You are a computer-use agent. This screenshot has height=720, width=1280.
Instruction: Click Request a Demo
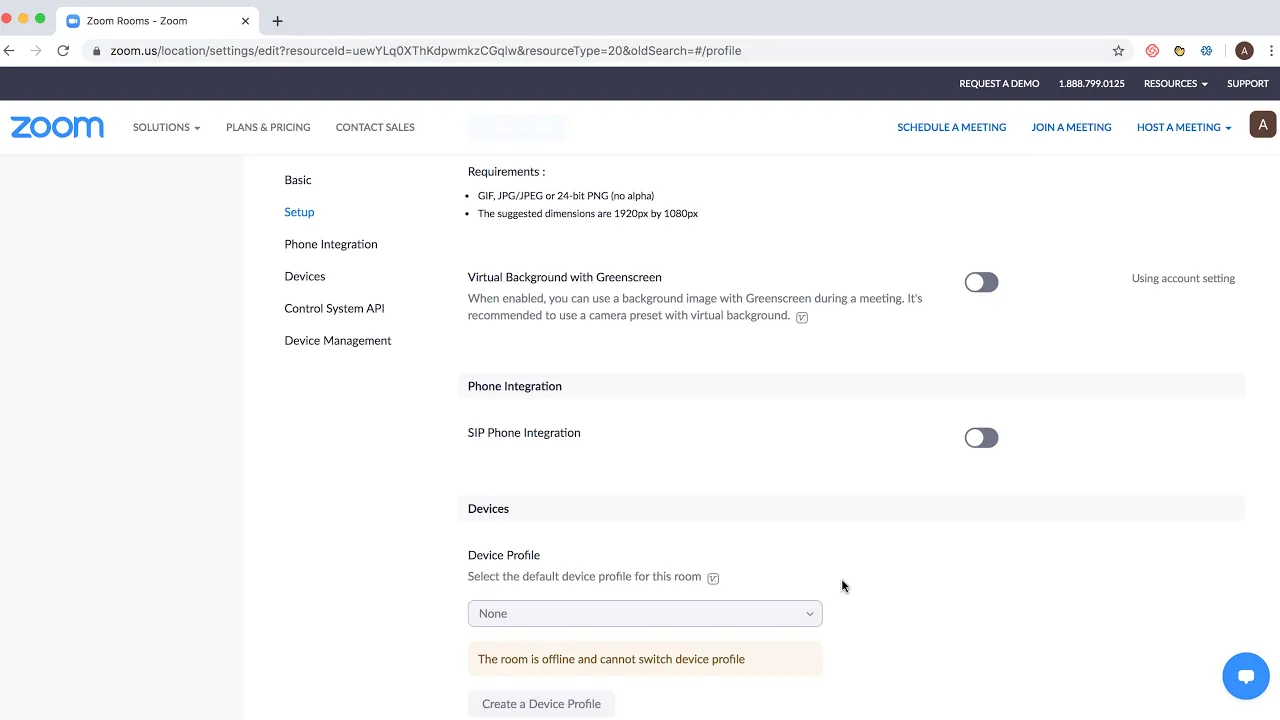(x=999, y=84)
